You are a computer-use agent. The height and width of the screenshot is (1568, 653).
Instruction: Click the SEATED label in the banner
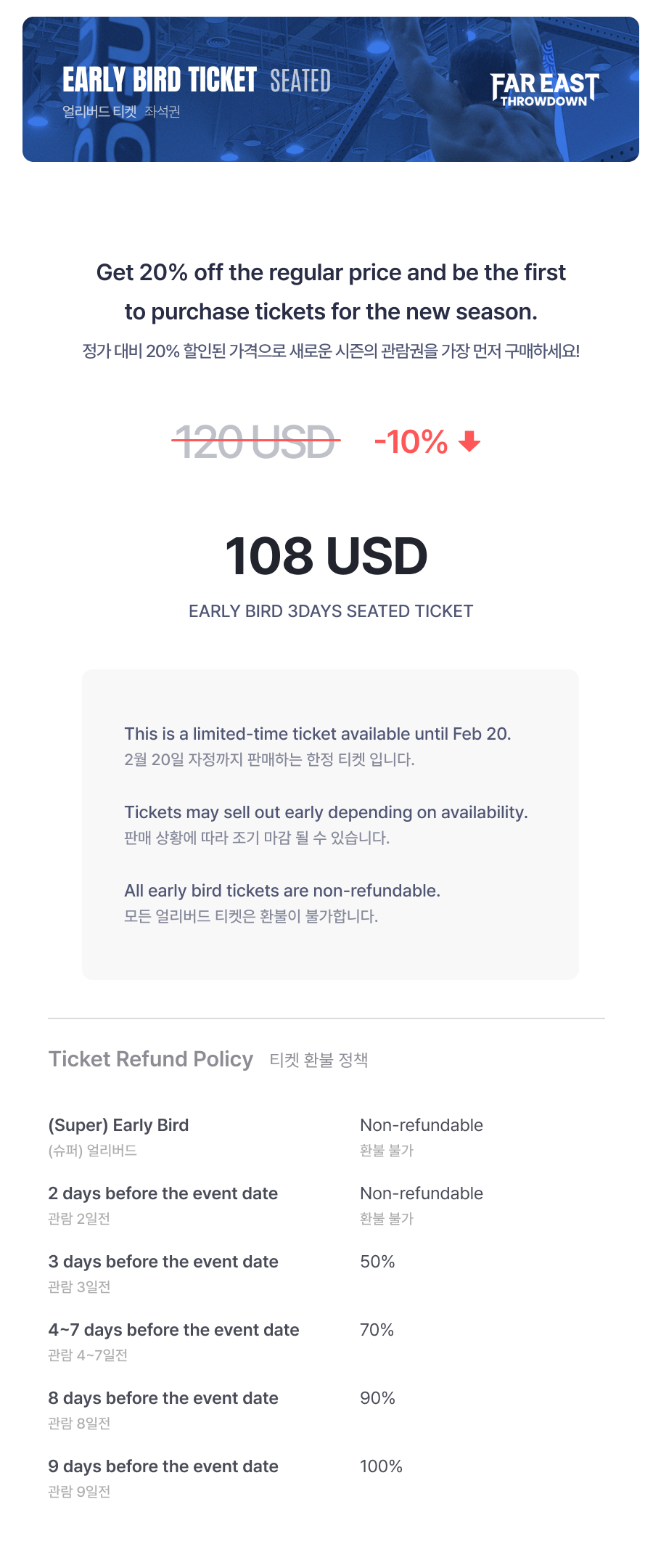(300, 81)
